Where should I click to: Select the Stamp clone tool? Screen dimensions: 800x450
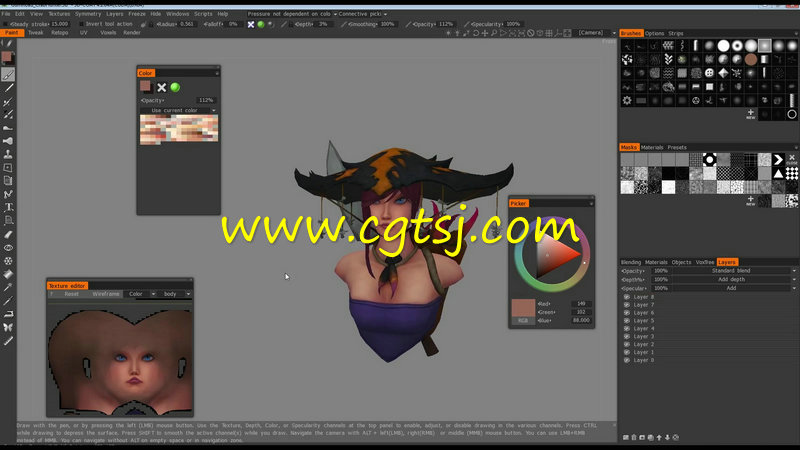(x=8, y=154)
